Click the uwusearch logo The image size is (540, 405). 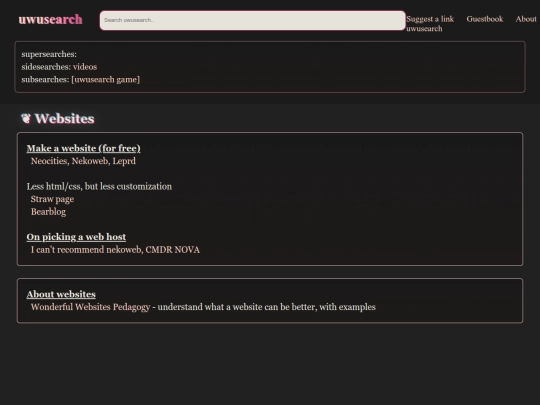click(x=51, y=20)
